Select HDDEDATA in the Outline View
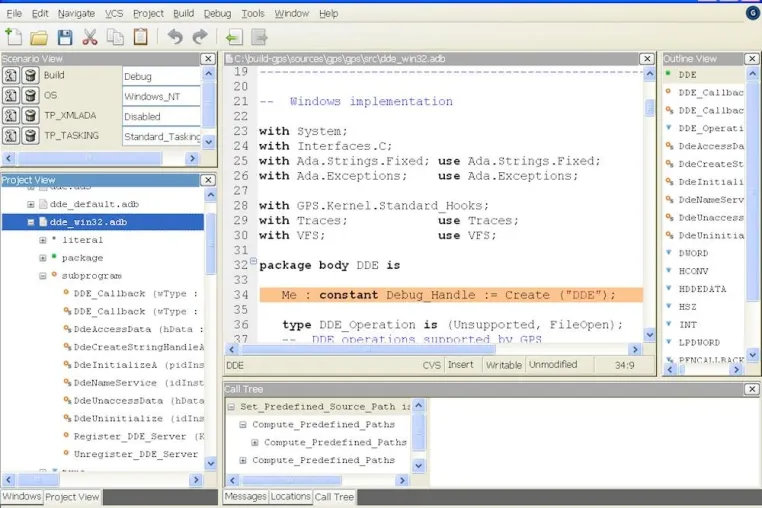Screen dimensions: 762x508 pos(702,289)
